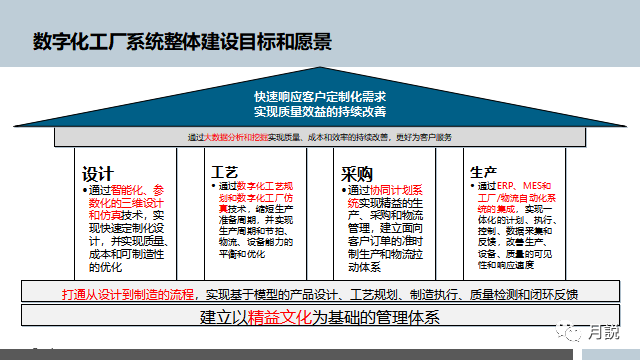
Task: Click red text 协同计划系统 in 采购 box
Action: coord(385,196)
